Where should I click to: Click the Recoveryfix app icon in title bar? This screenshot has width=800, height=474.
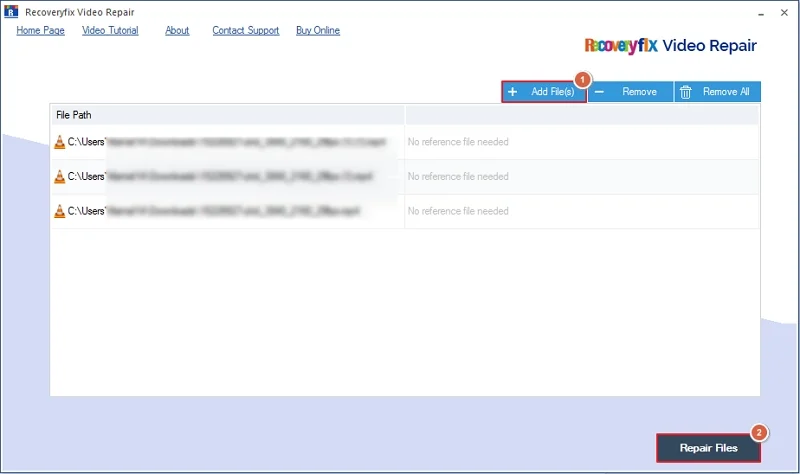pos(11,12)
